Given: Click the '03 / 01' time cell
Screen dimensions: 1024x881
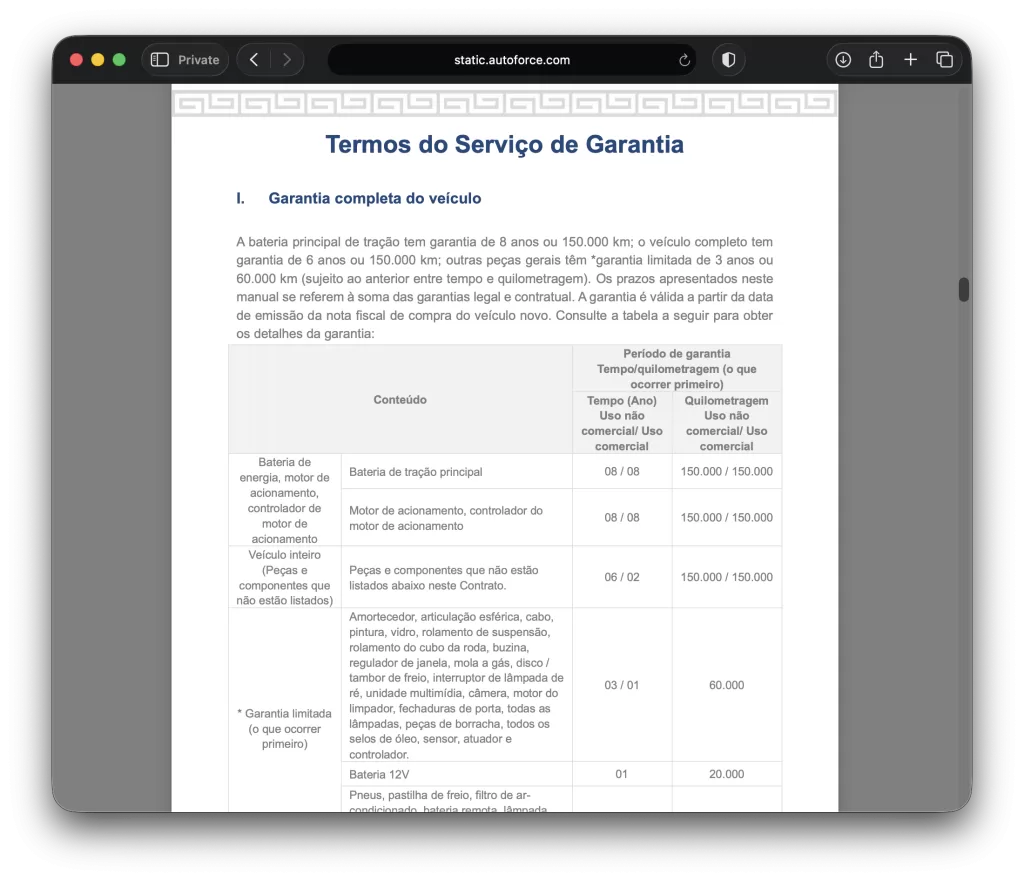Looking at the screenshot, I should tap(622, 685).
